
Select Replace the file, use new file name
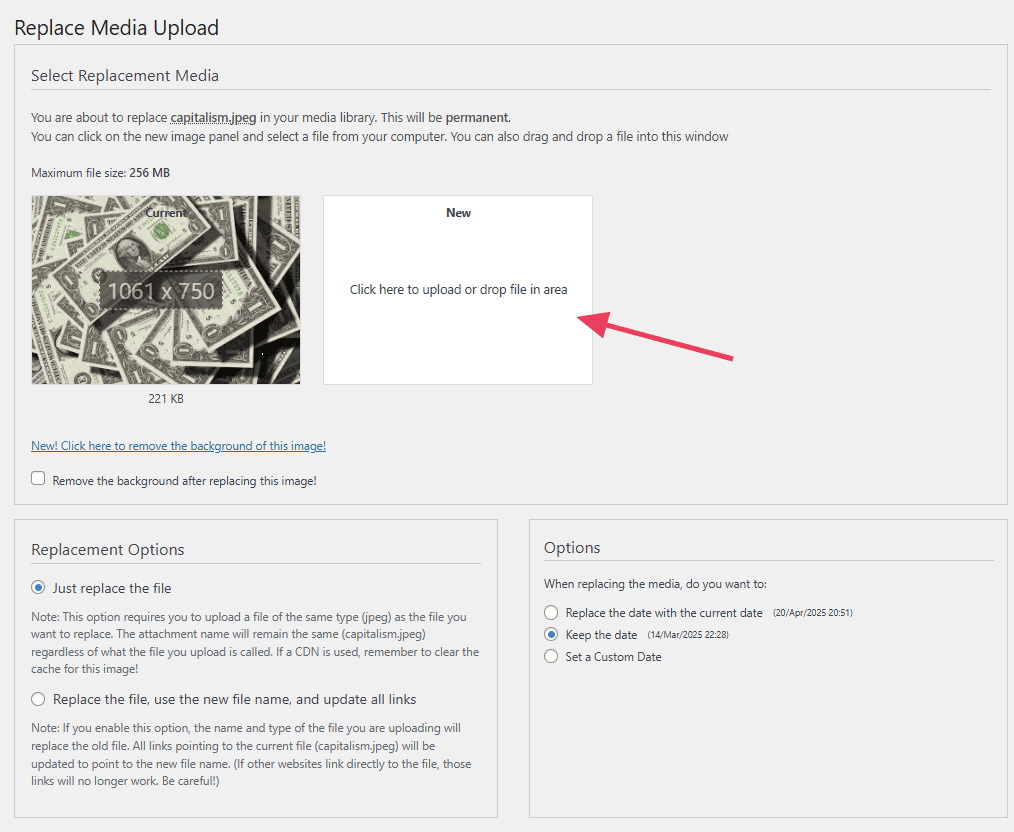click(38, 699)
